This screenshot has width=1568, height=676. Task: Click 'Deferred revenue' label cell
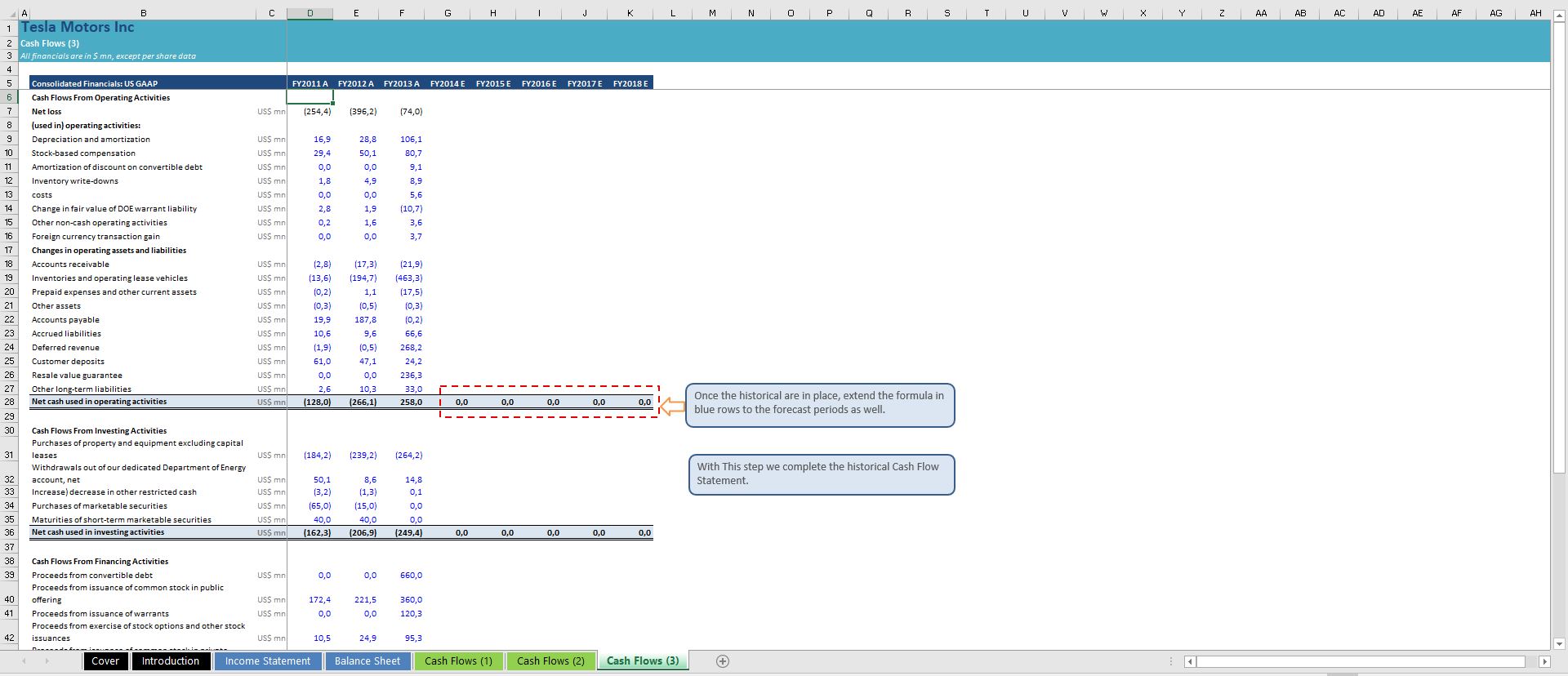click(65, 348)
